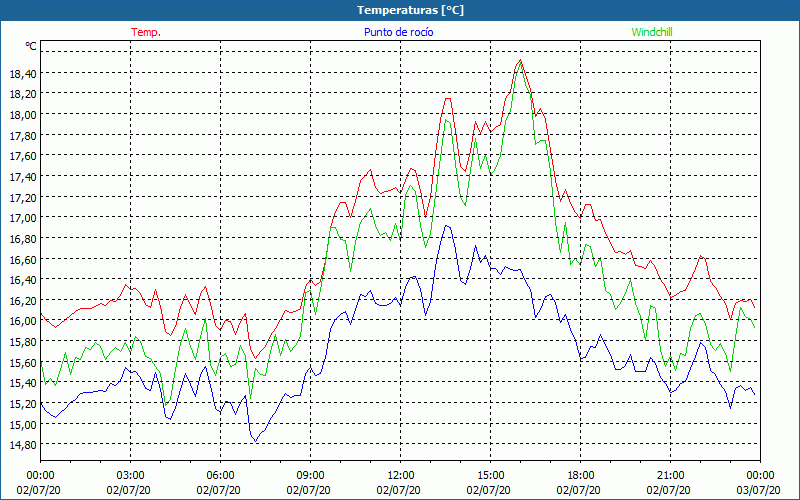Click the 16,60 y-axis value
This screenshot has width=800, height=500.
point(23,260)
